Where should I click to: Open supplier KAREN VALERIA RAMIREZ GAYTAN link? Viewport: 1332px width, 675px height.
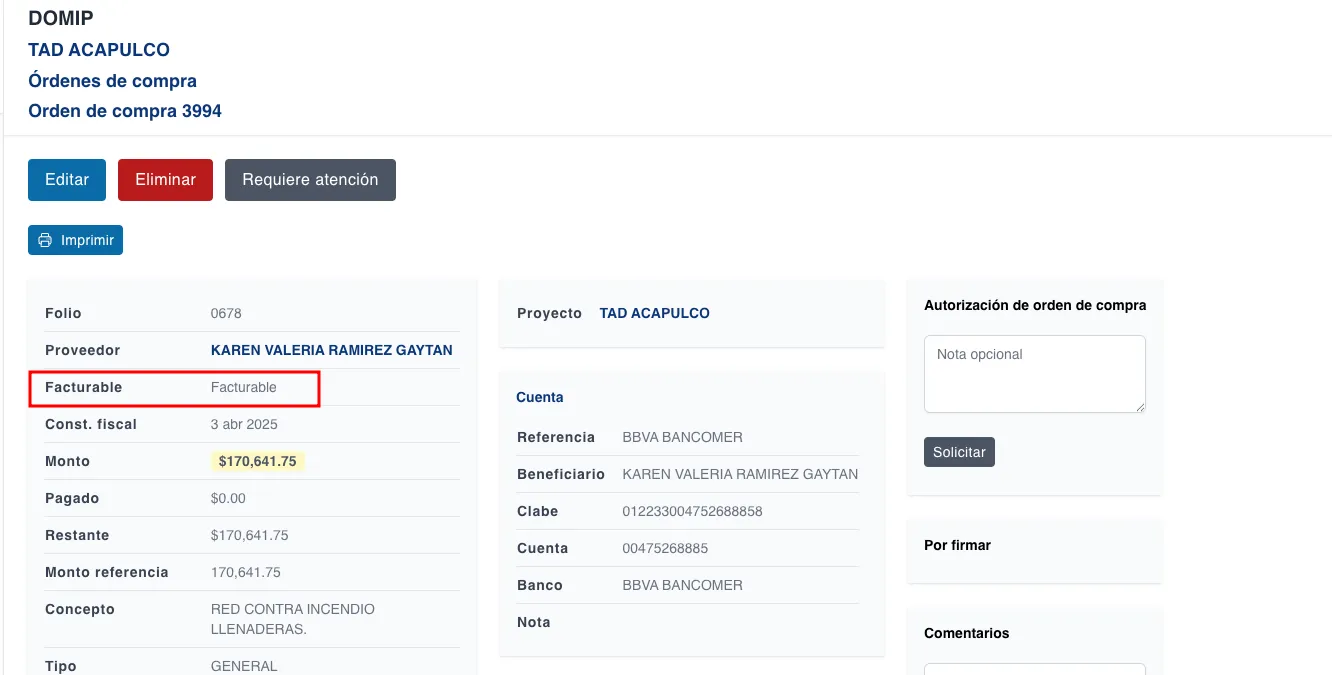coord(331,350)
